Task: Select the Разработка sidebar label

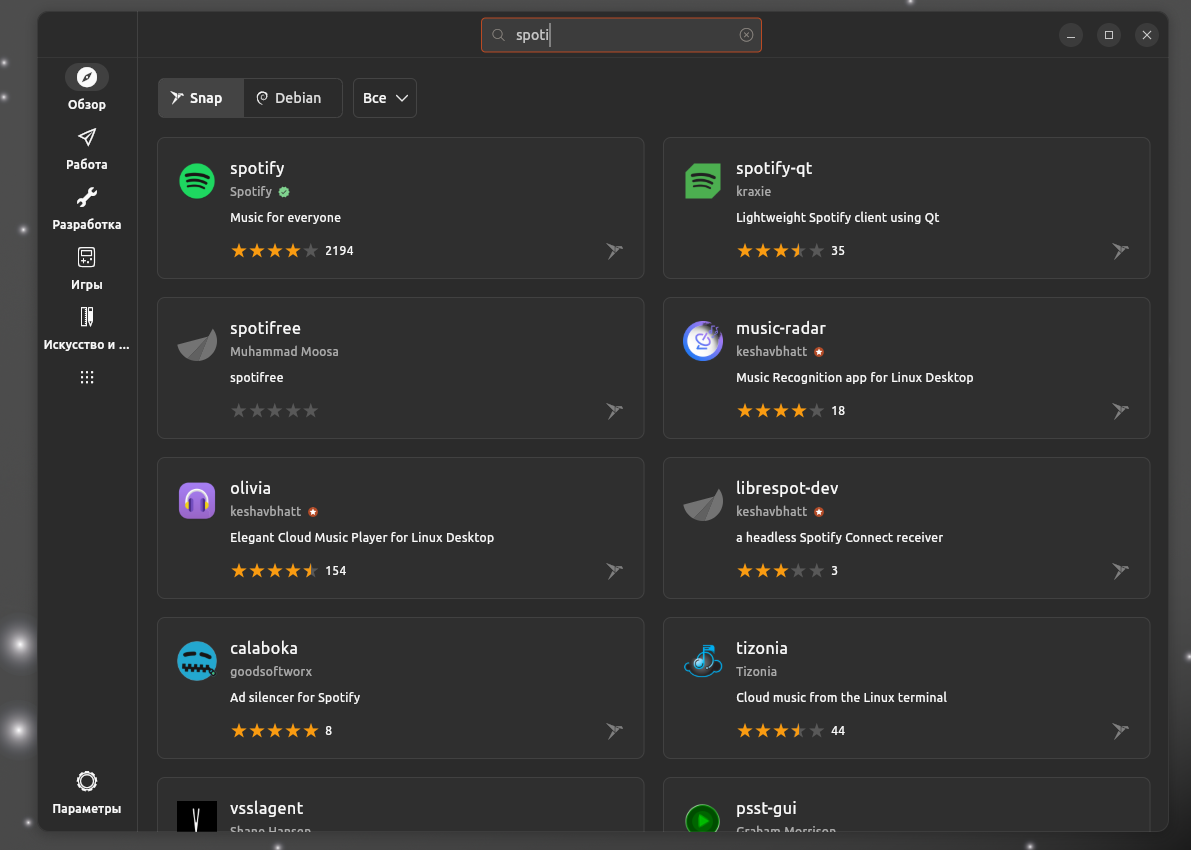Action: 87,225
